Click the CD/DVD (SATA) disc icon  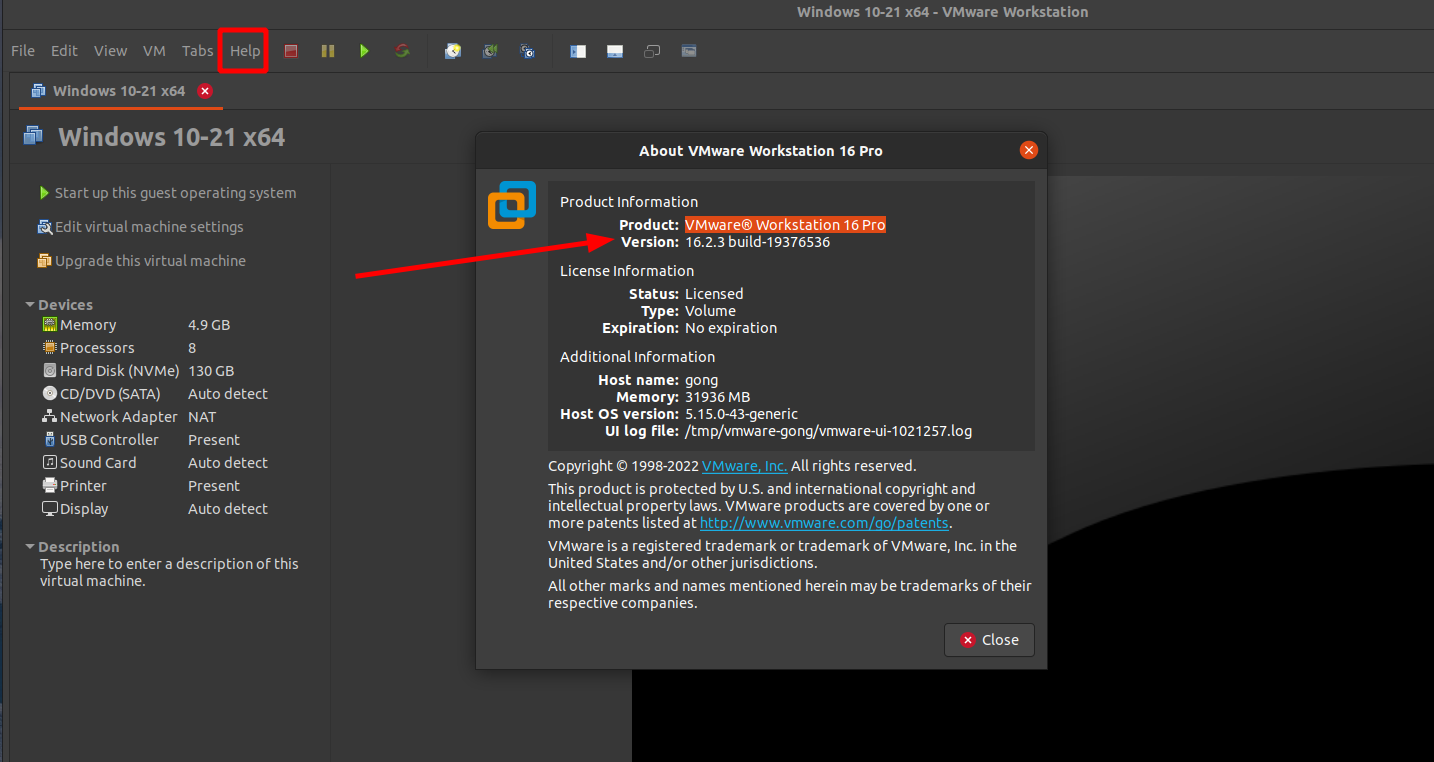coord(50,394)
